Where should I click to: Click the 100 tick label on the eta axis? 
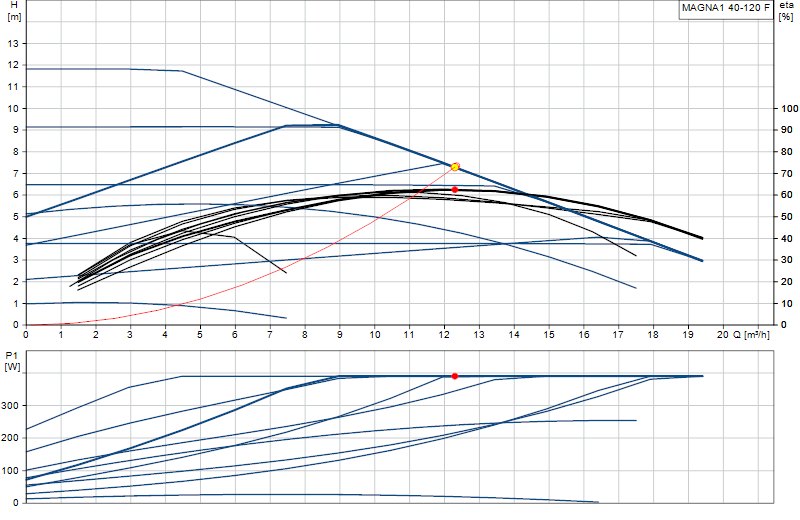coord(789,109)
